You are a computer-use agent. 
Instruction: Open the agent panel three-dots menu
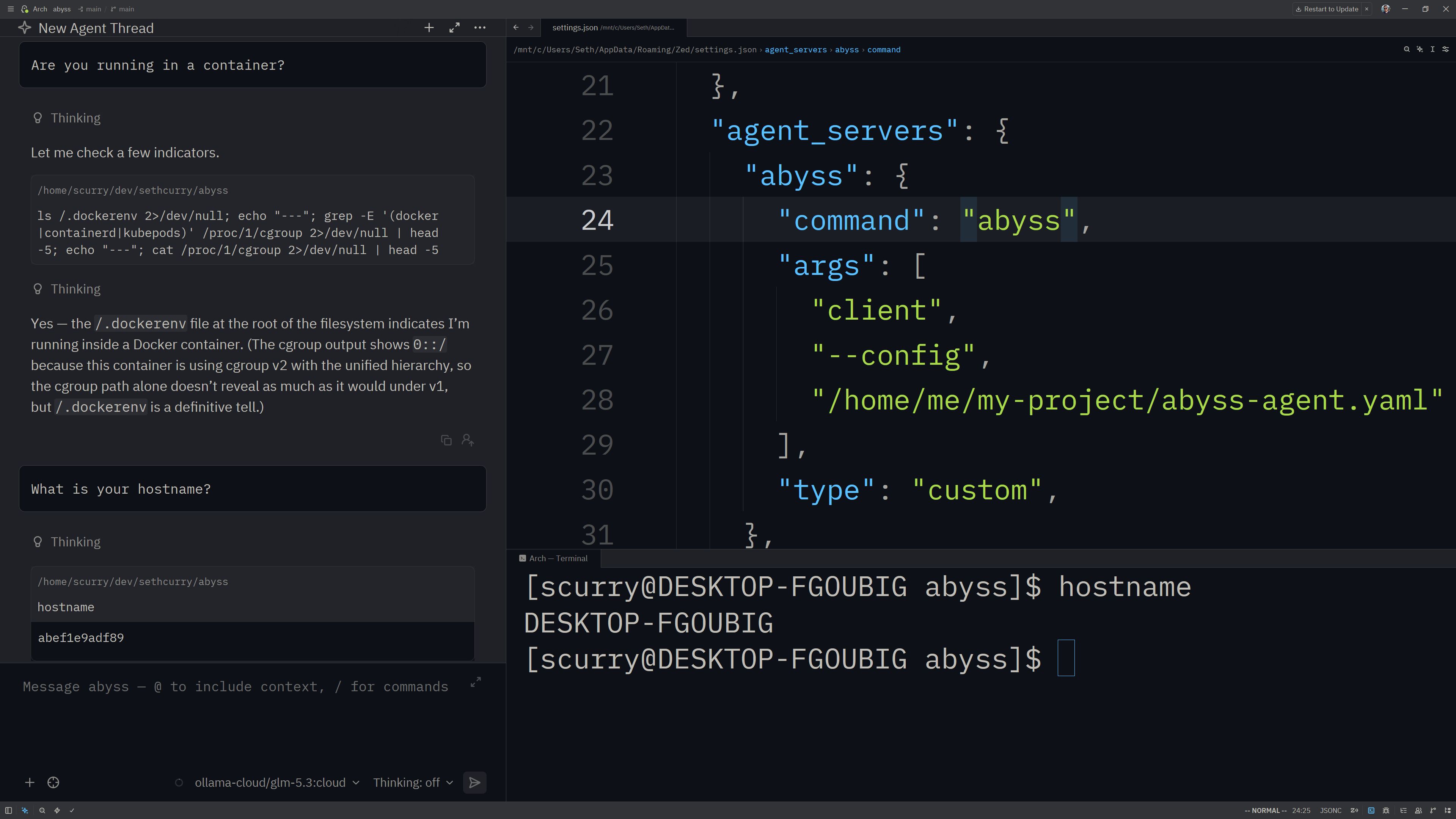[x=480, y=28]
